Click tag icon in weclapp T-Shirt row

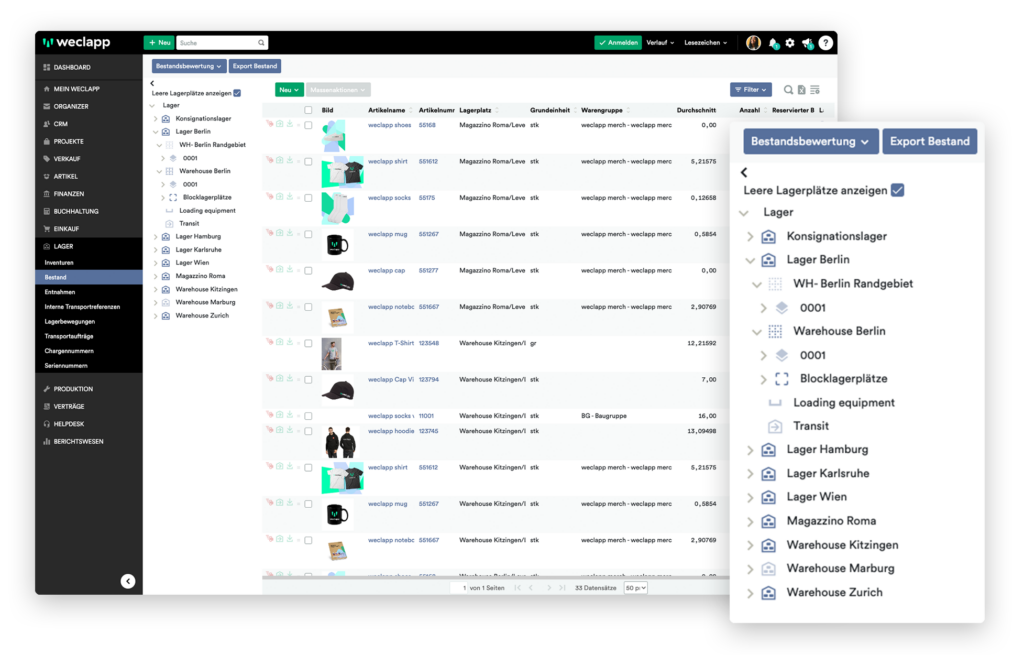pyautogui.click(x=269, y=342)
